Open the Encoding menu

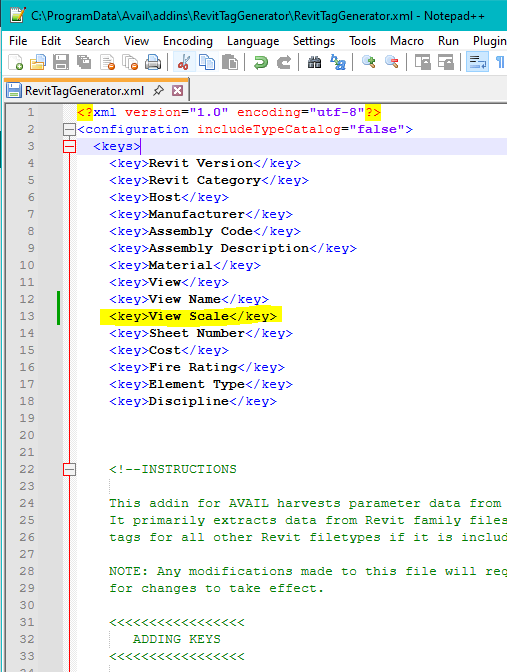tap(188, 41)
